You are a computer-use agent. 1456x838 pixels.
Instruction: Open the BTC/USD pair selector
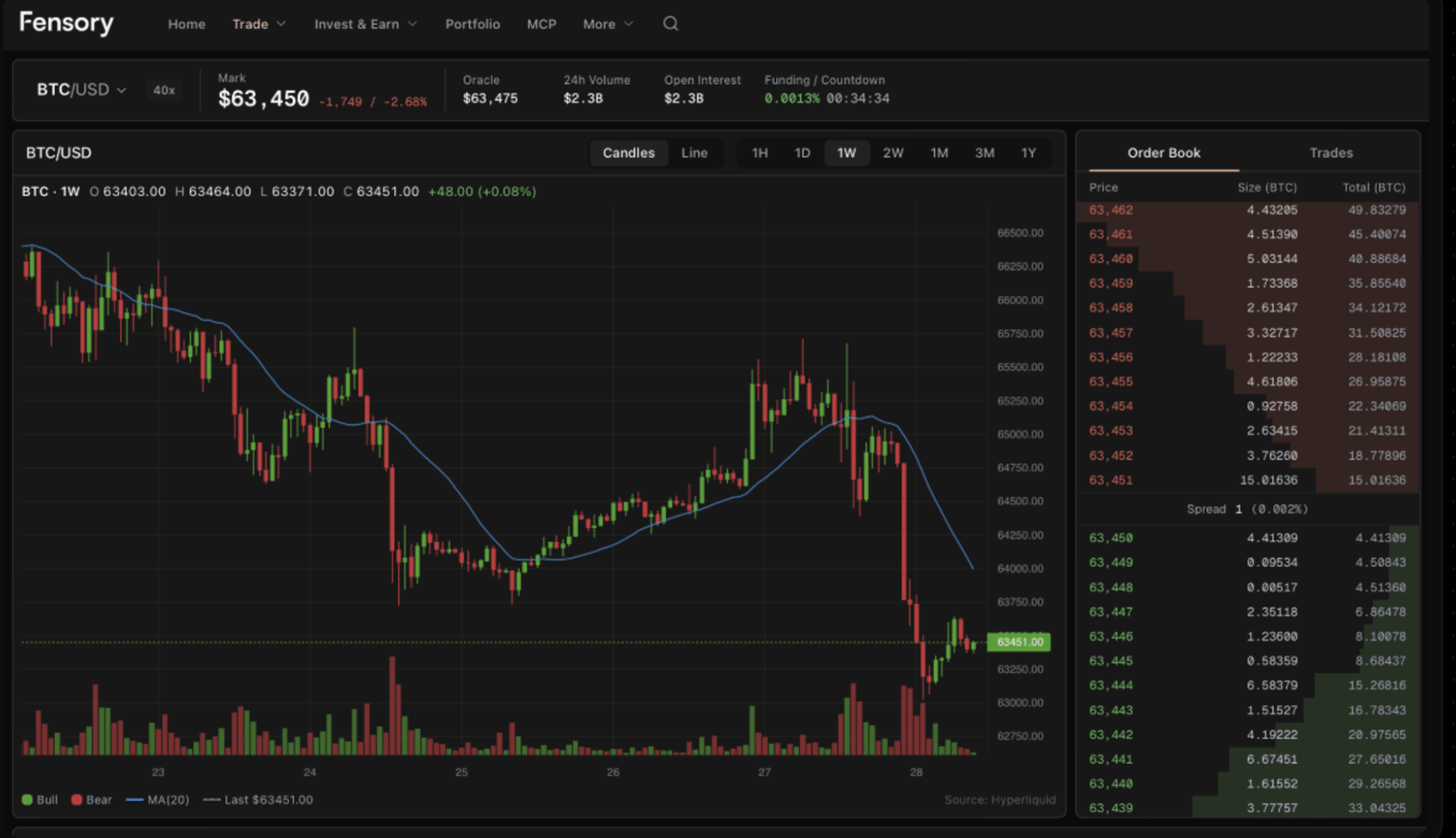[x=81, y=90]
